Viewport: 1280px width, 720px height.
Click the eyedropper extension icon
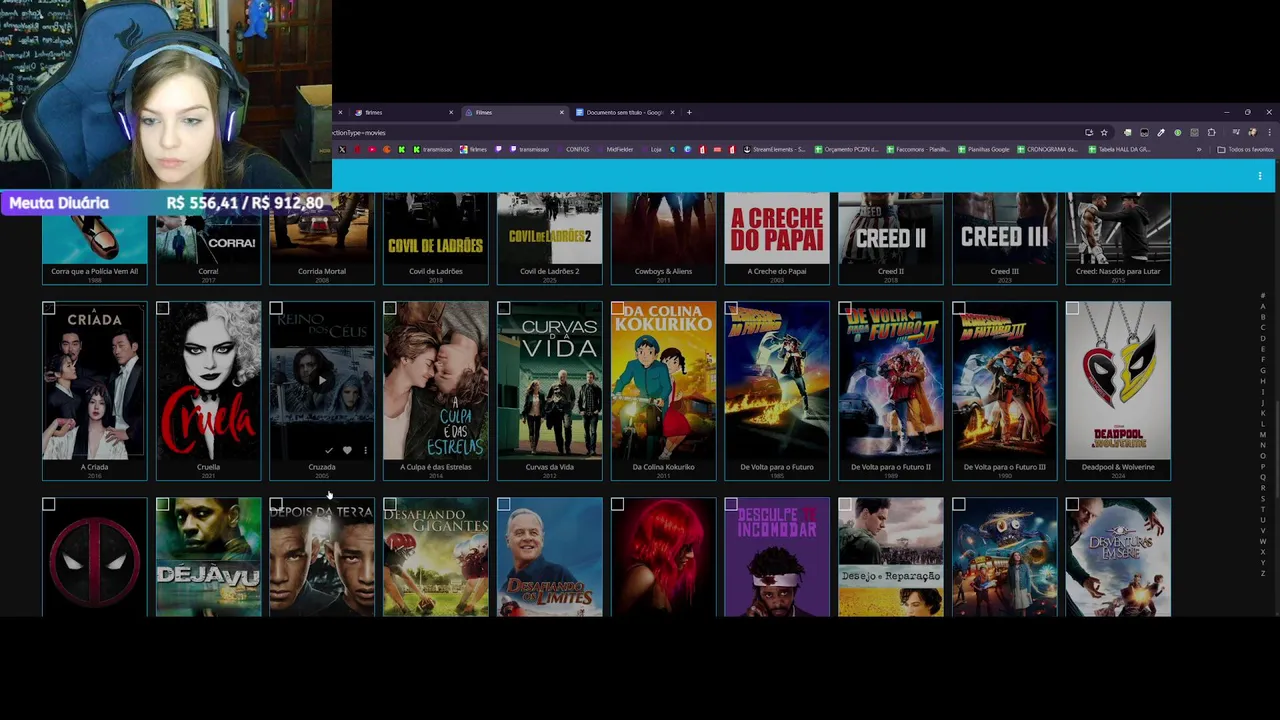(1161, 132)
